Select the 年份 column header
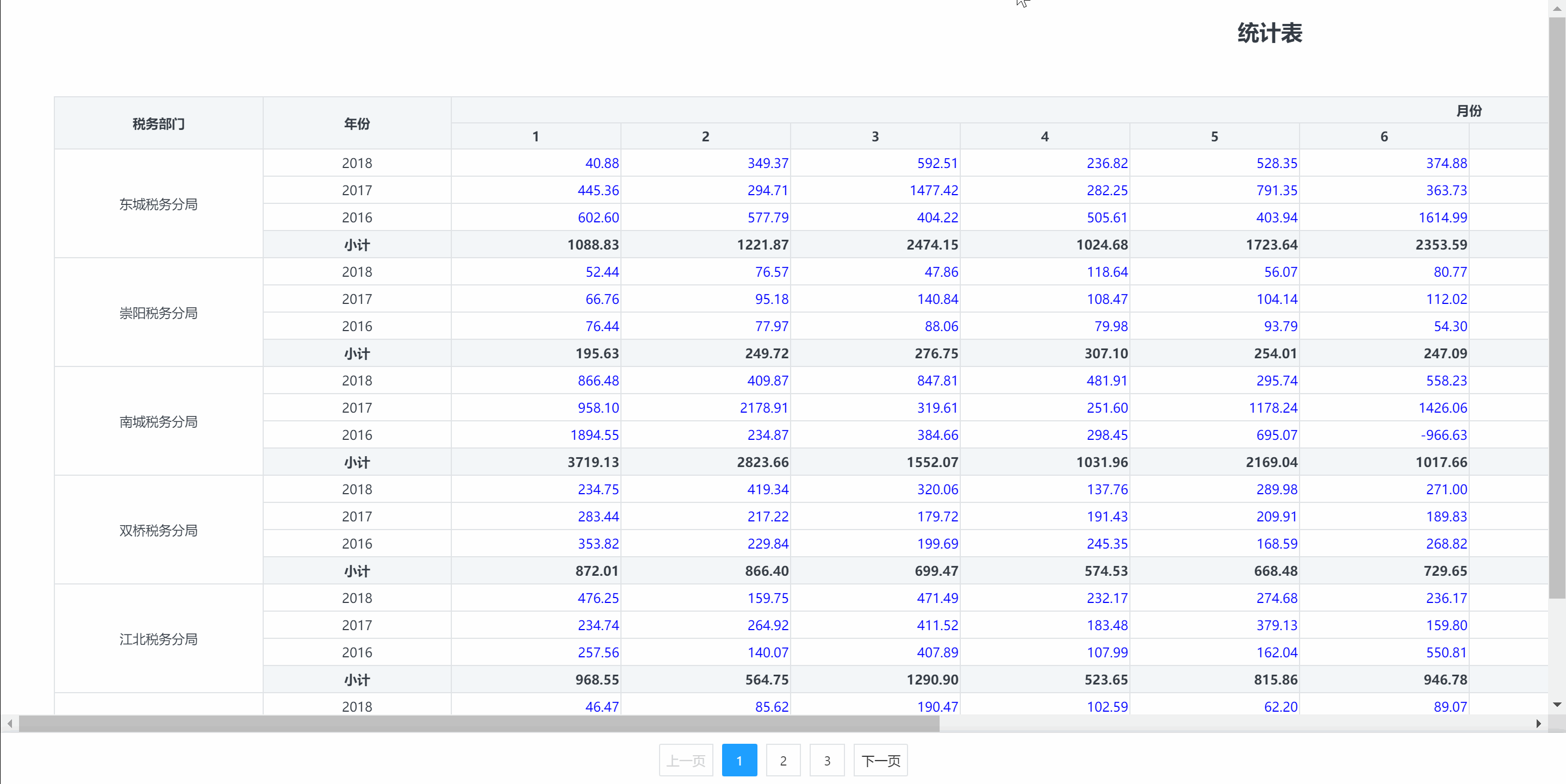Viewport: 1566px width, 784px height. (357, 123)
